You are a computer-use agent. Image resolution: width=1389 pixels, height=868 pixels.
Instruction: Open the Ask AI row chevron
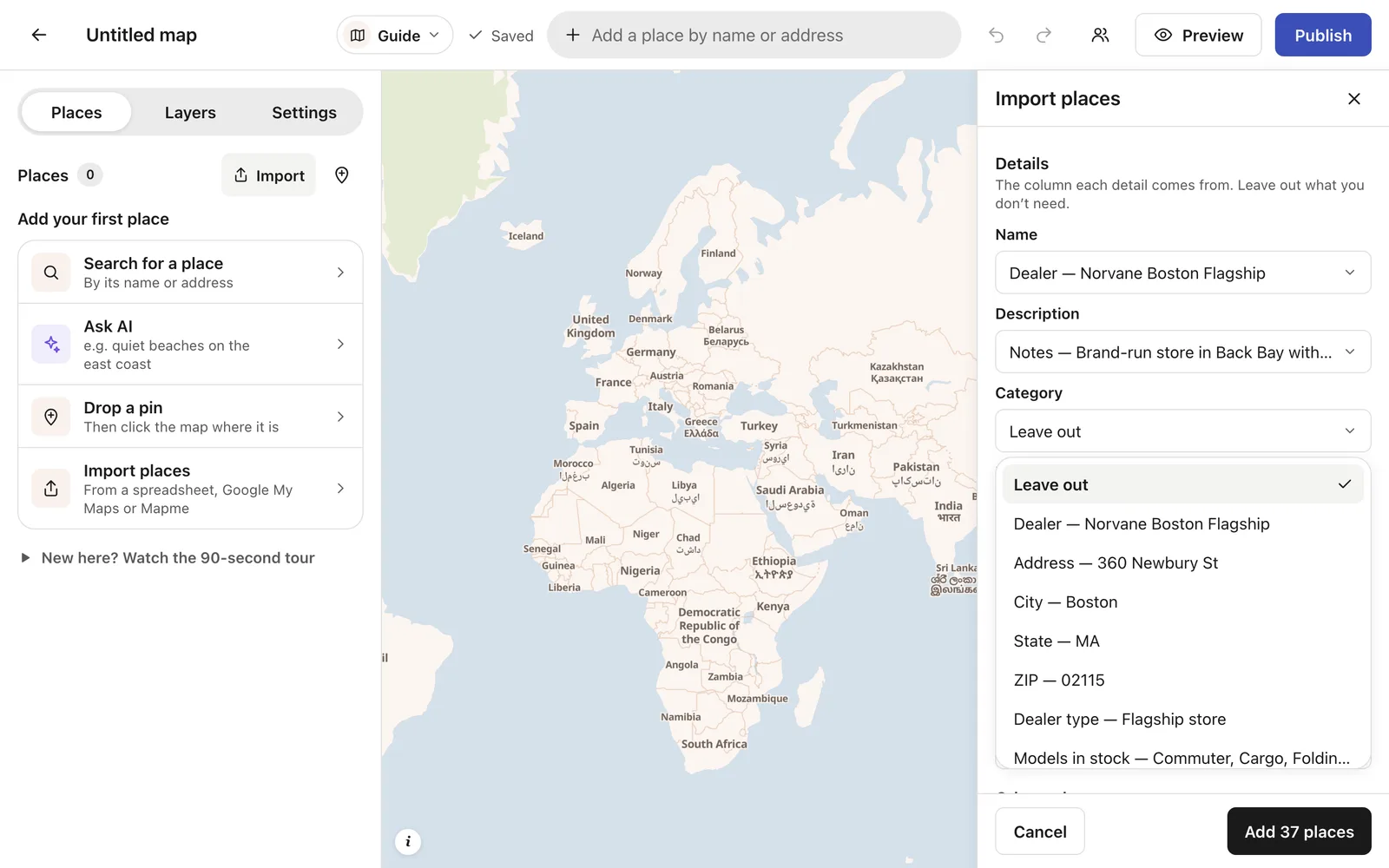340,345
